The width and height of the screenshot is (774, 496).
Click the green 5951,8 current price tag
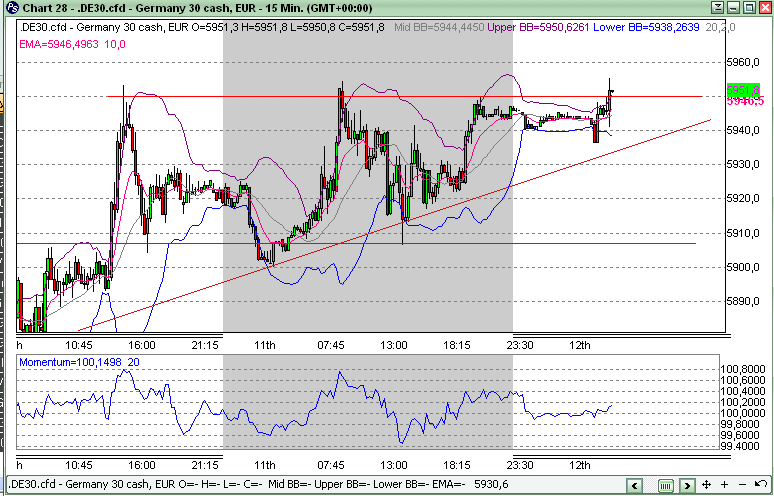(743, 90)
